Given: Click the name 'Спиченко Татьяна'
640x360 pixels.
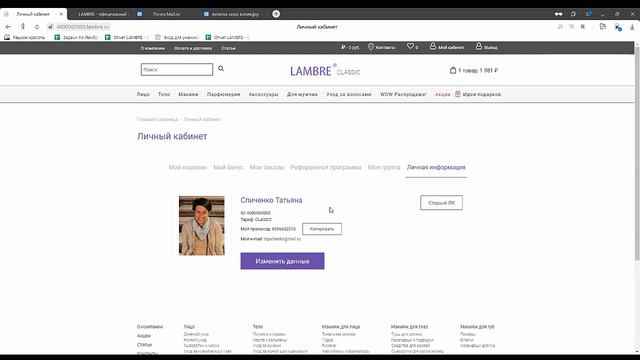Looking at the screenshot, I should coord(271,200).
